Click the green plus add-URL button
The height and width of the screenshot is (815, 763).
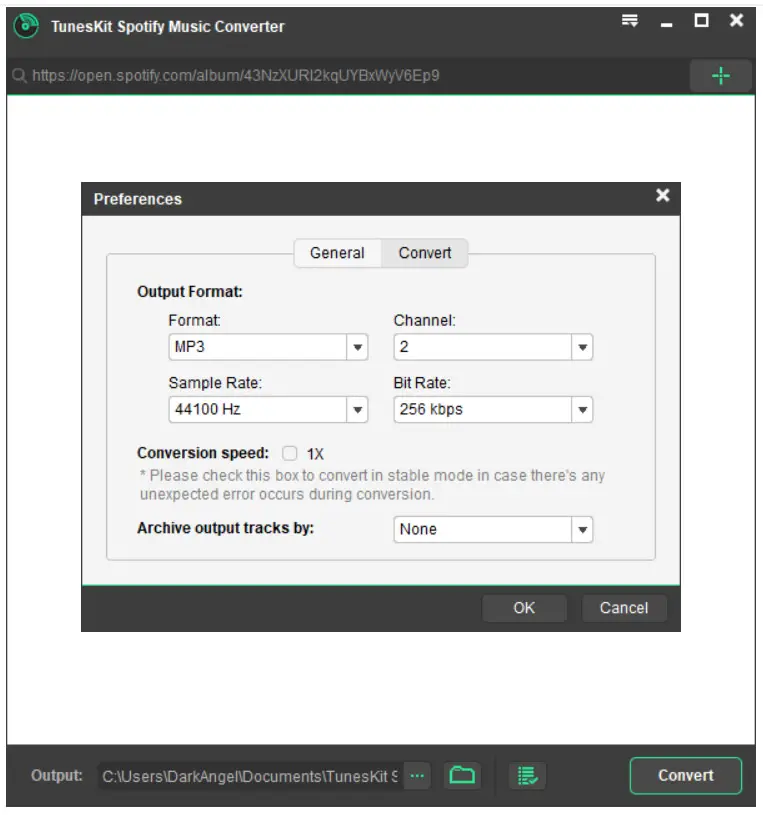pyautogui.click(x=720, y=76)
